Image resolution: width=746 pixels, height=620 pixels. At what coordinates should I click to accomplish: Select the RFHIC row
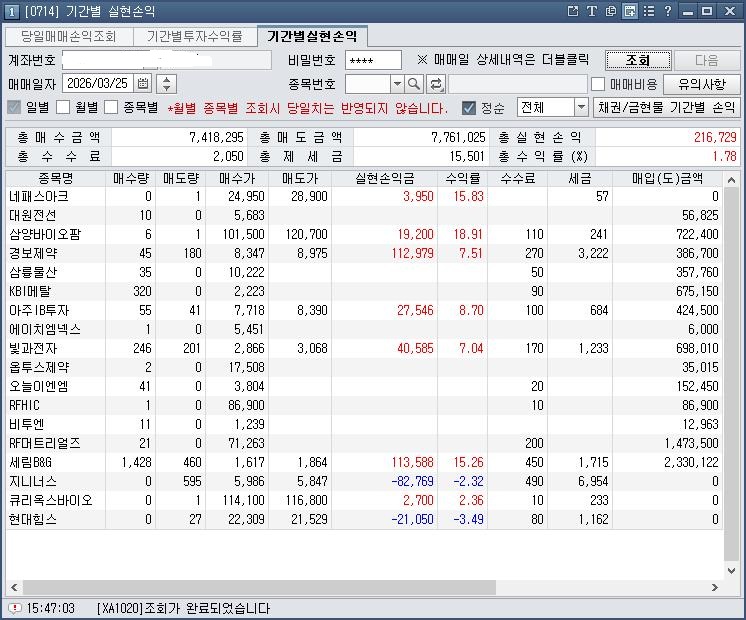point(364,405)
